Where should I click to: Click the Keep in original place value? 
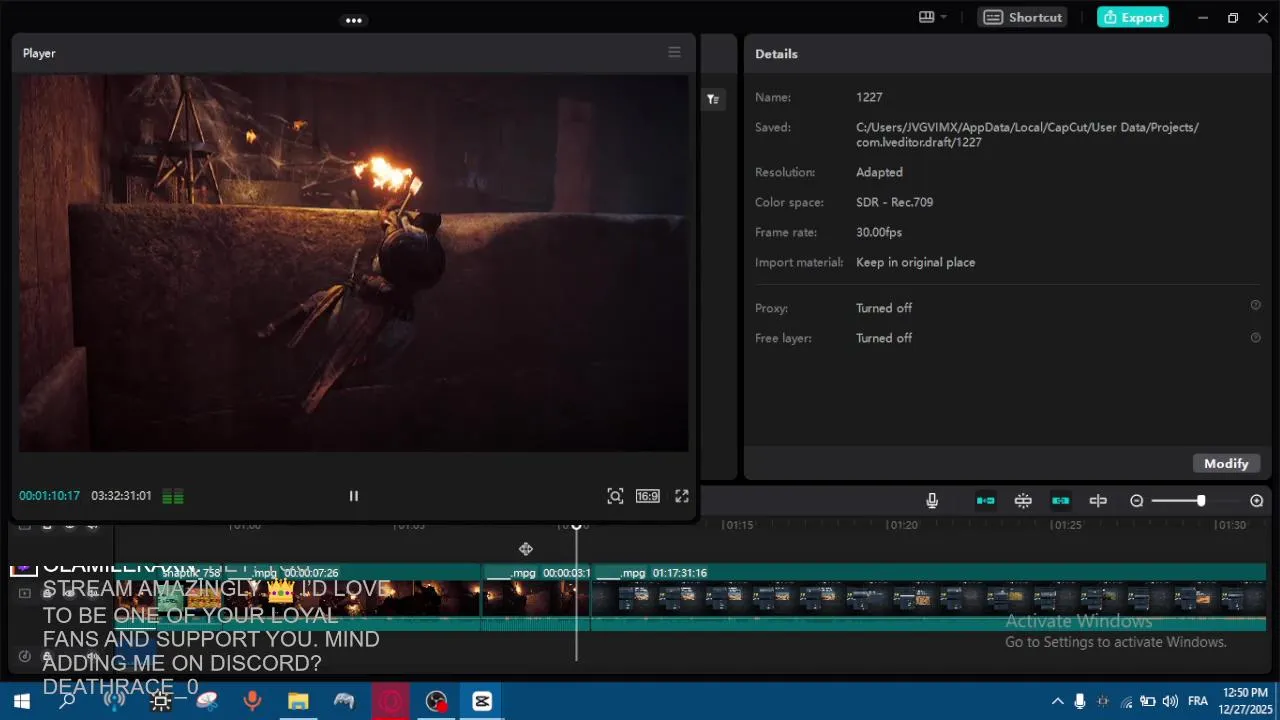(915, 262)
